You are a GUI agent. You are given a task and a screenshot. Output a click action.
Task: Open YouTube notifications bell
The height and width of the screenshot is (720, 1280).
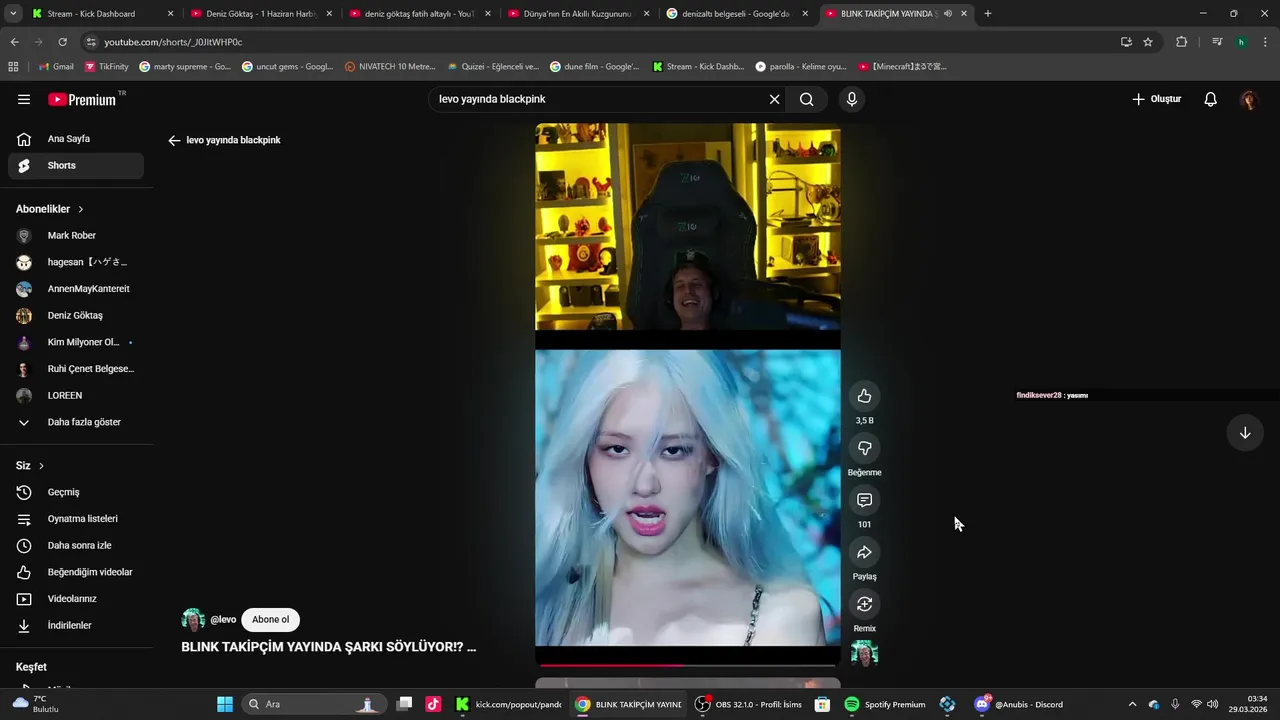point(1210,99)
